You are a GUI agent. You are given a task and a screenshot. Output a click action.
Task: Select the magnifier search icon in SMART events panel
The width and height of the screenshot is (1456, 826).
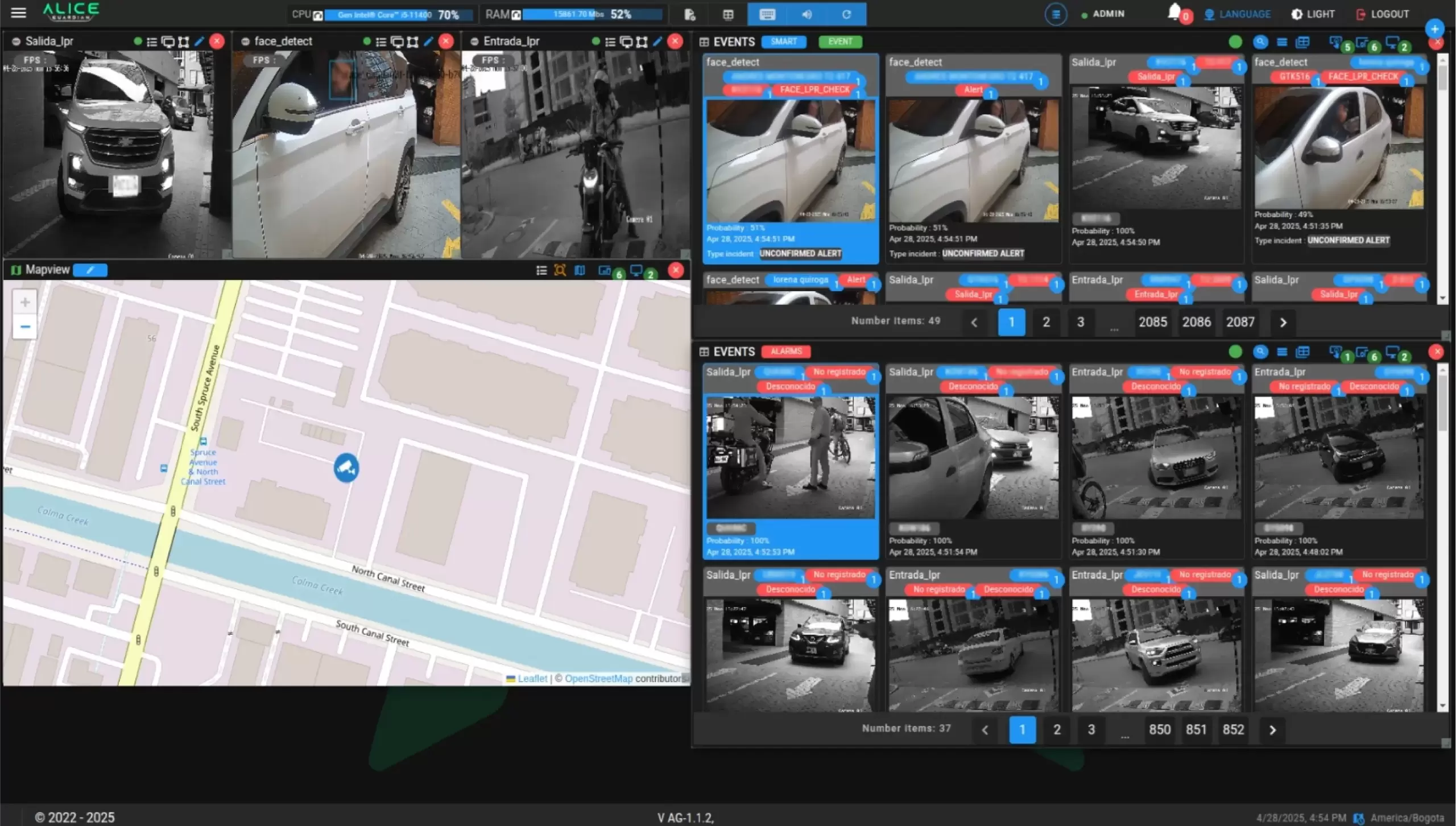coord(1260,42)
